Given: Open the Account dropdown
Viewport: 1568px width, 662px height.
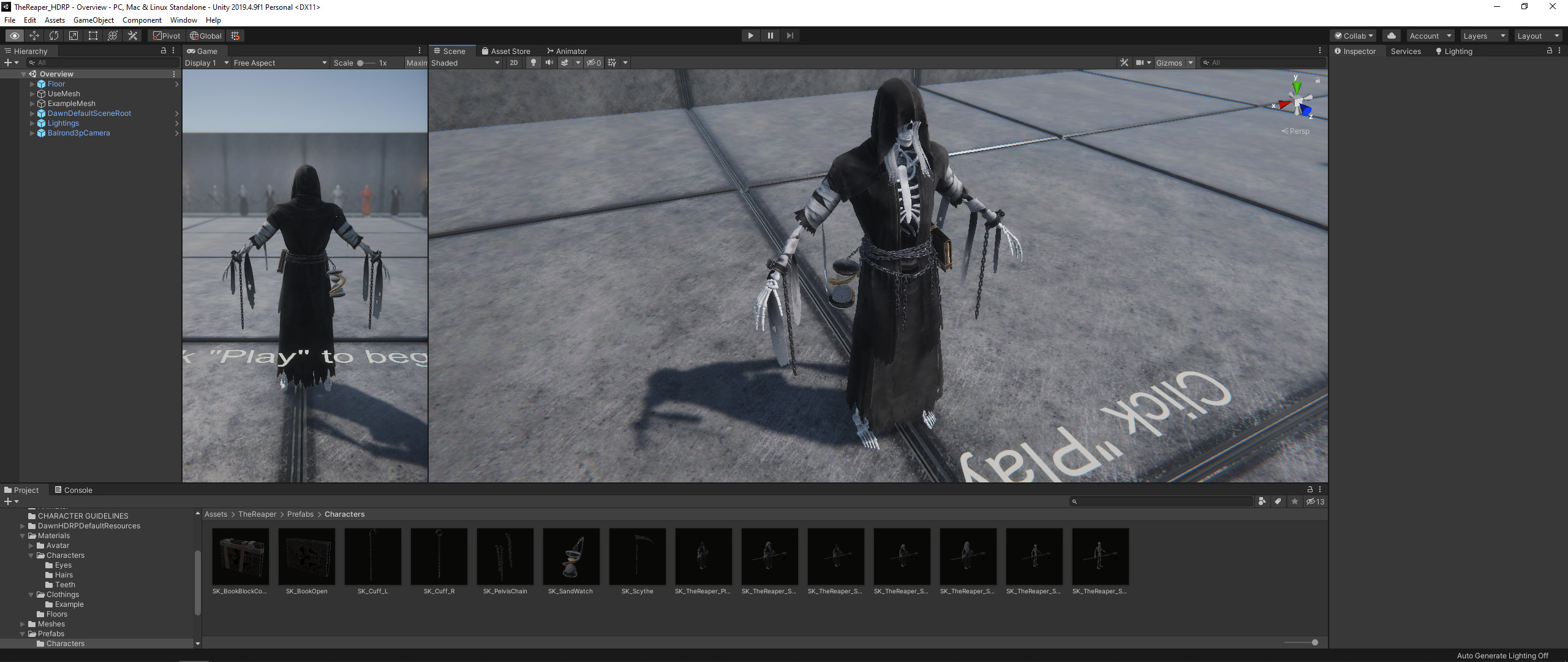Looking at the screenshot, I should 1430,36.
